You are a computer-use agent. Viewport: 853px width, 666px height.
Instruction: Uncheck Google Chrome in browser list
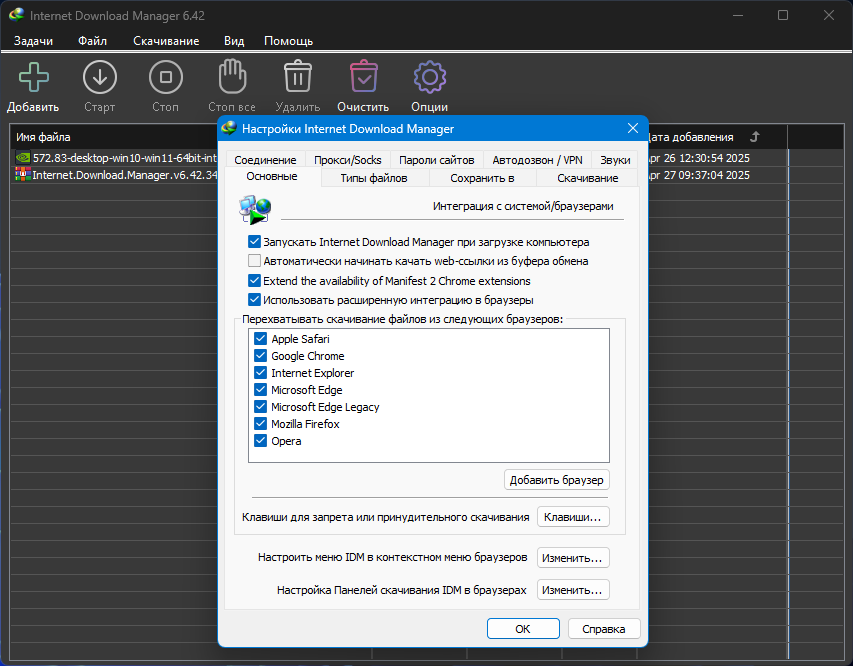point(261,356)
